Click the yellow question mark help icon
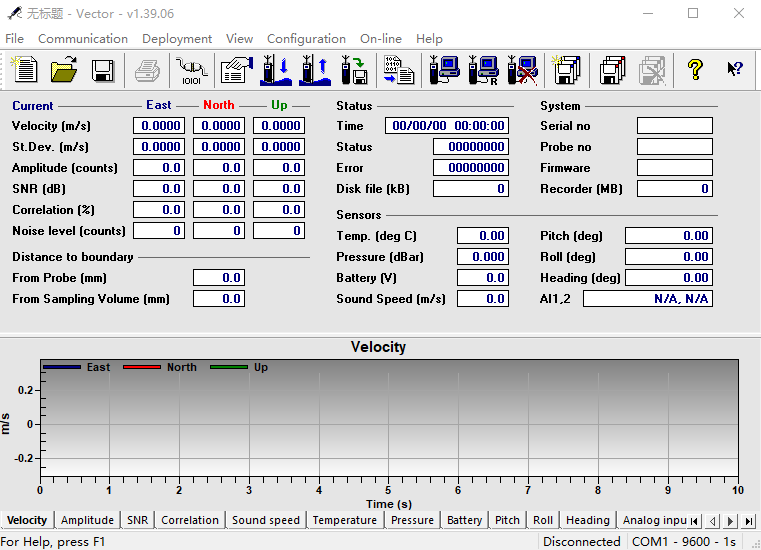The height and width of the screenshot is (550, 761). point(695,70)
